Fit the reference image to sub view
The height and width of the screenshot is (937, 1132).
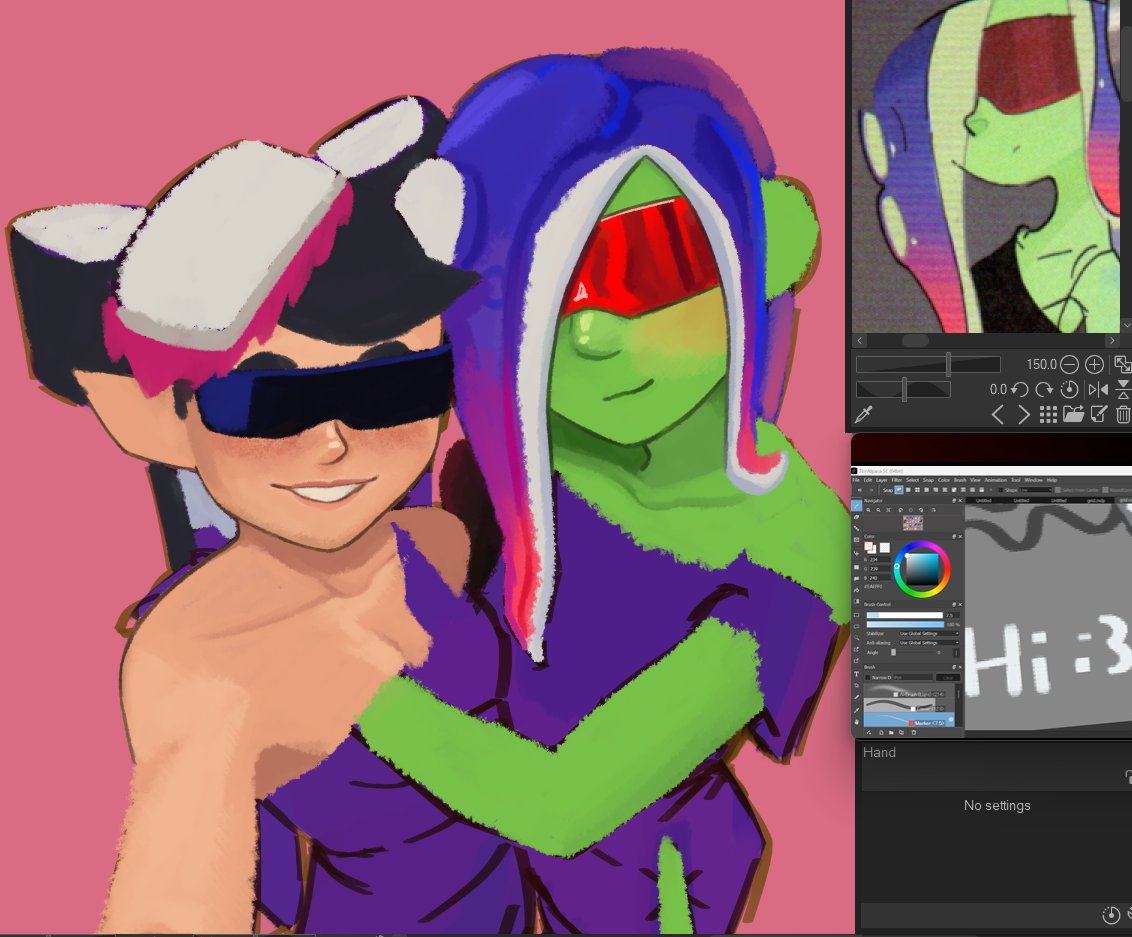click(x=1123, y=365)
